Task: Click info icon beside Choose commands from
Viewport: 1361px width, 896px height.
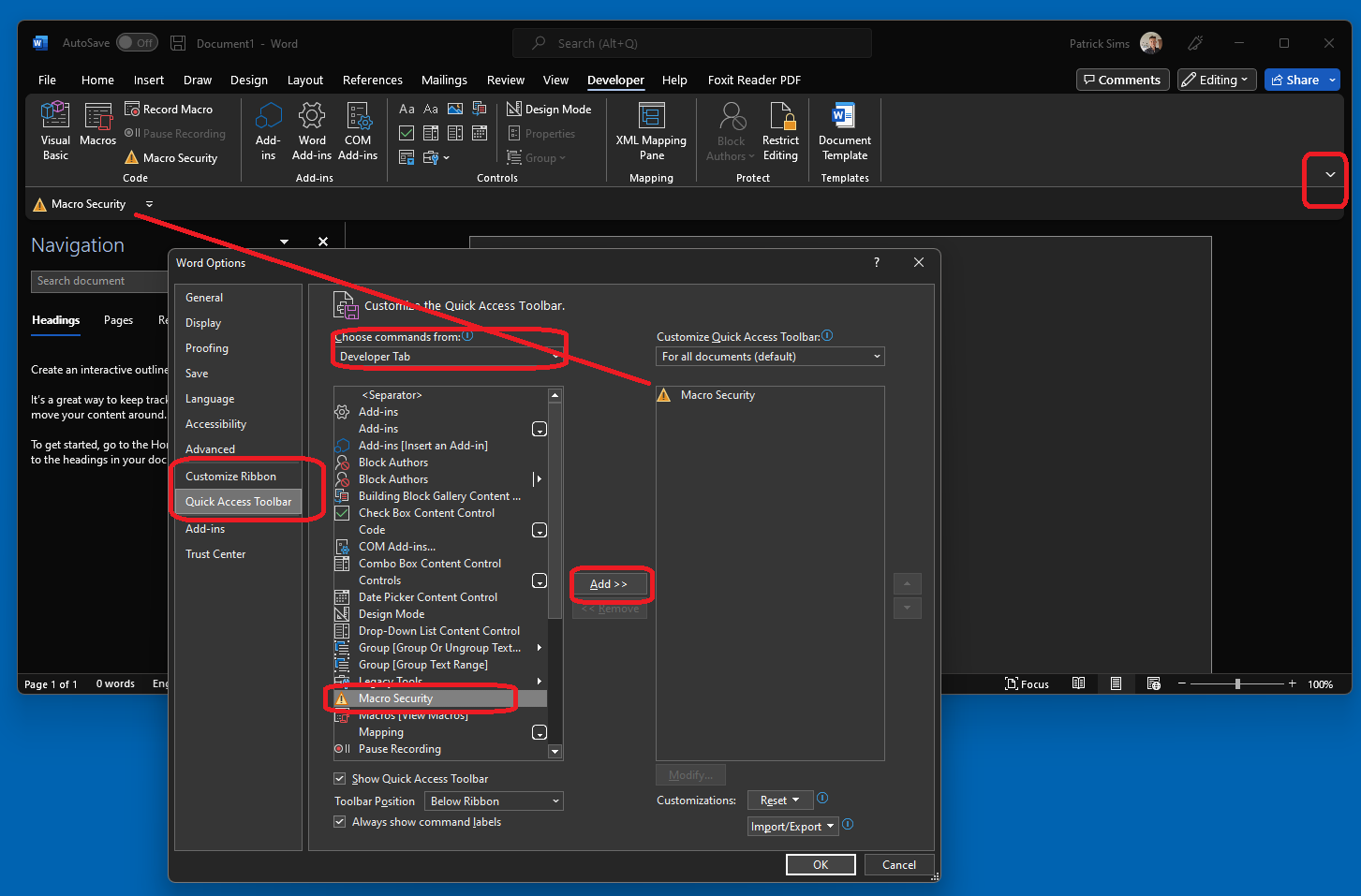Action: click(468, 335)
